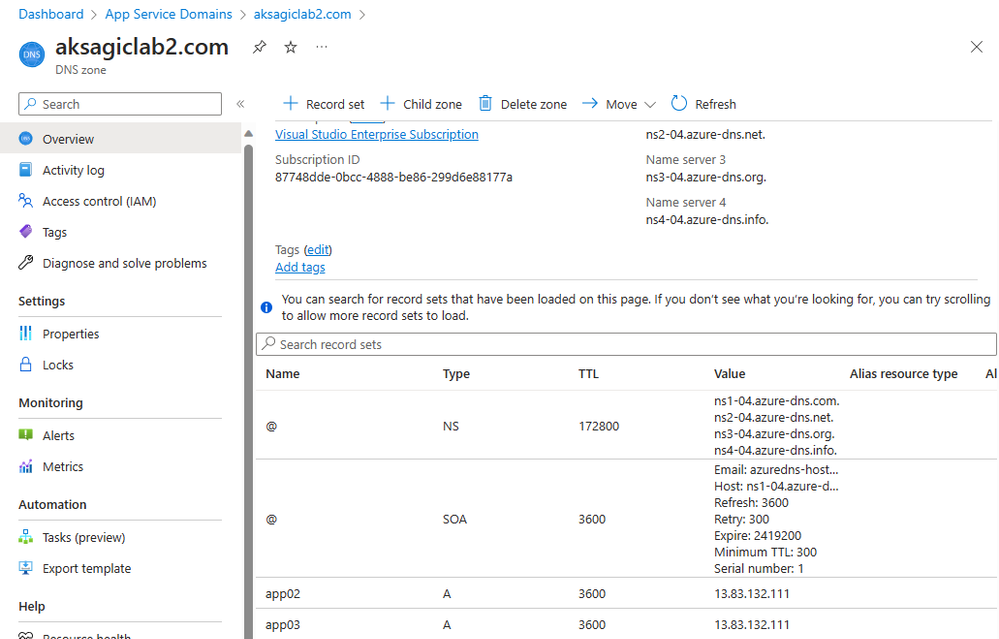
Task: Create a Child zone
Action: click(421, 104)
